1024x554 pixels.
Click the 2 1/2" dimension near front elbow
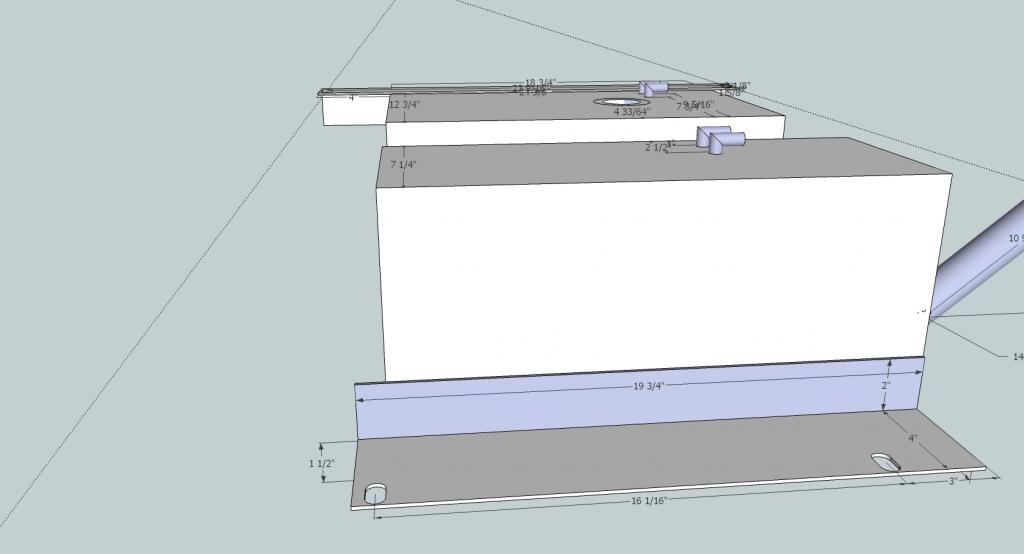click(x=657, y=147)
